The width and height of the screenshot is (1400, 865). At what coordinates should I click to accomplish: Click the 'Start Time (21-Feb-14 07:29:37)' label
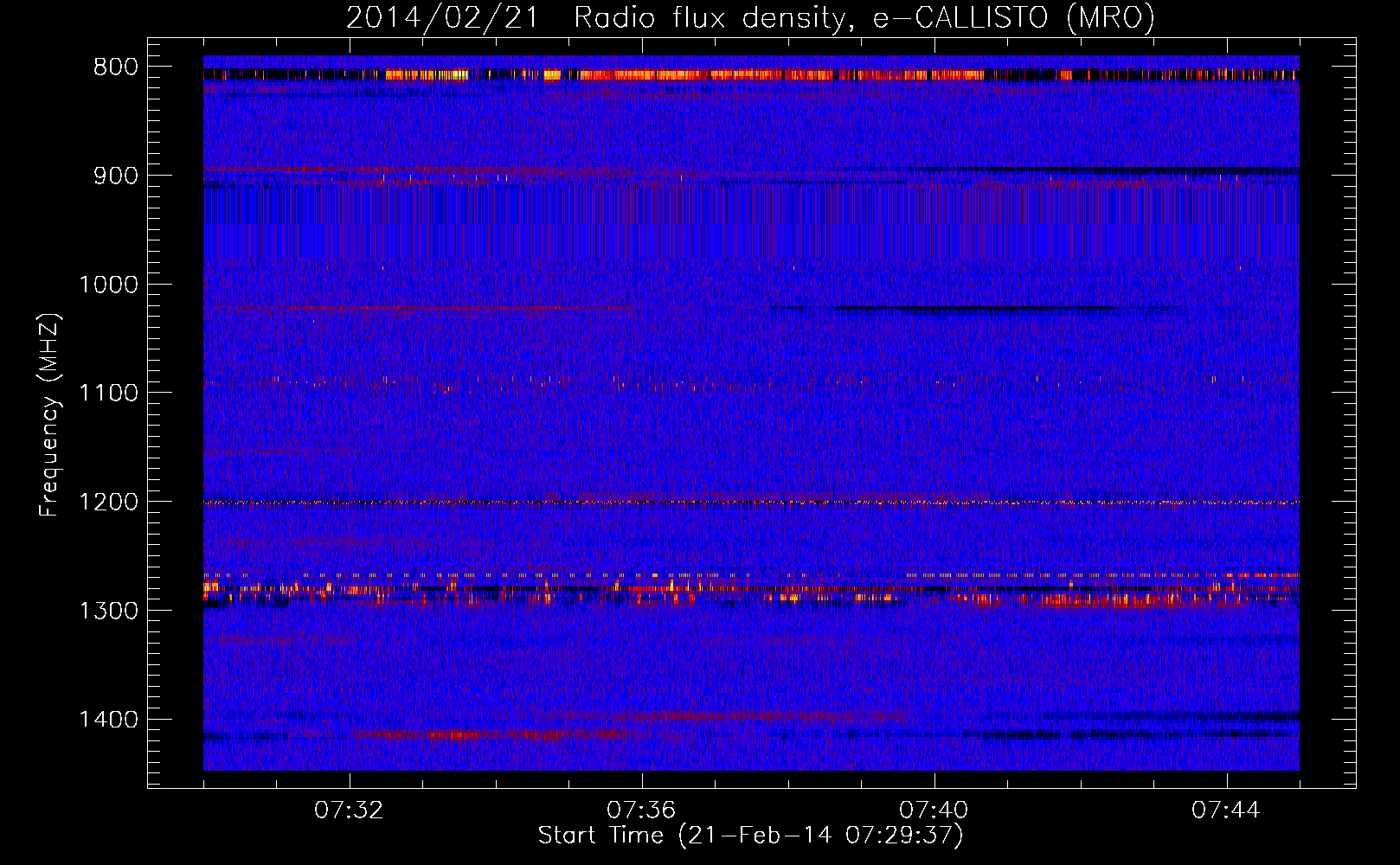click(750, 836)
